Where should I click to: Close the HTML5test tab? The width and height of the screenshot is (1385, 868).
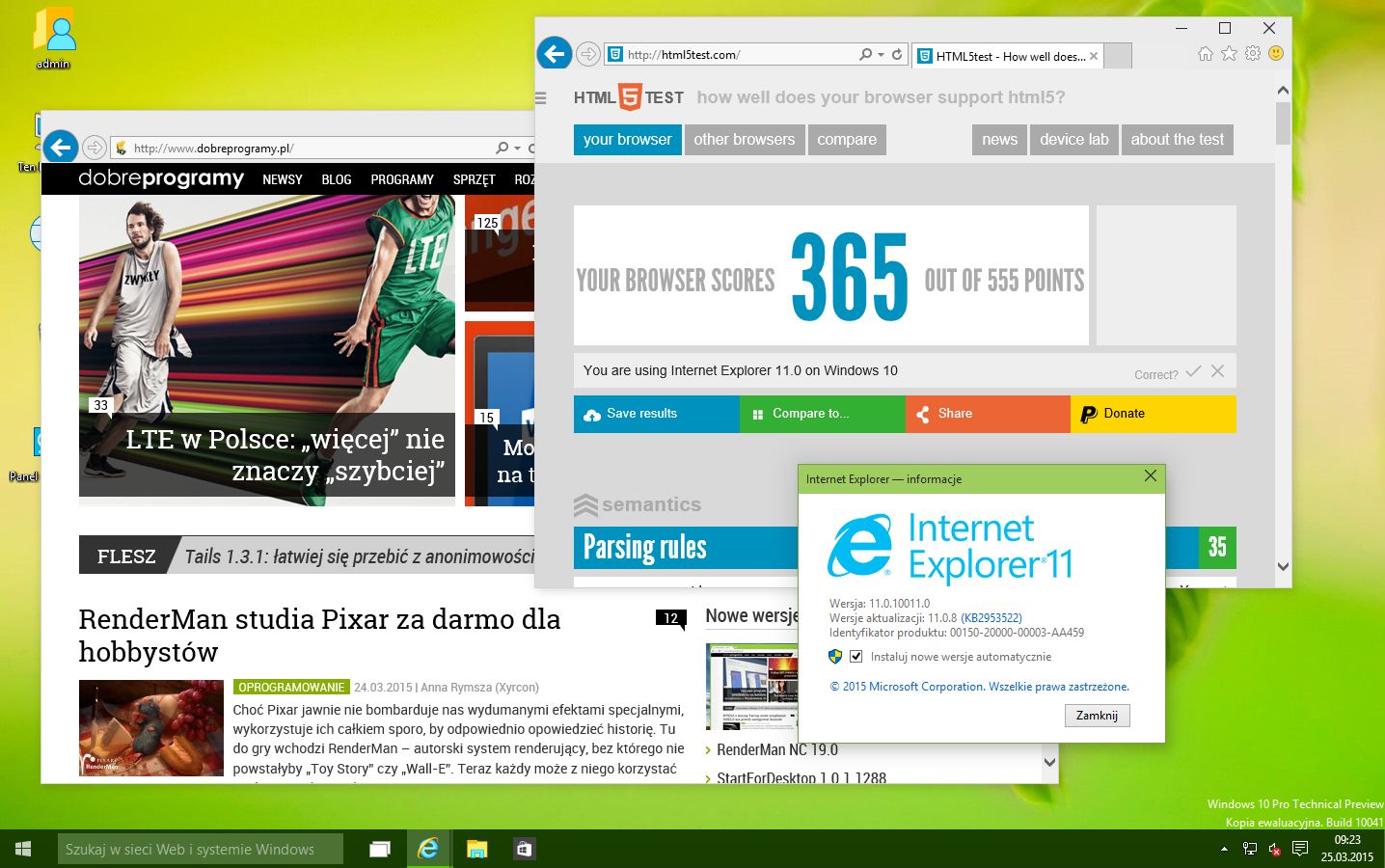pyautogui.click(x=1094, y=56)
